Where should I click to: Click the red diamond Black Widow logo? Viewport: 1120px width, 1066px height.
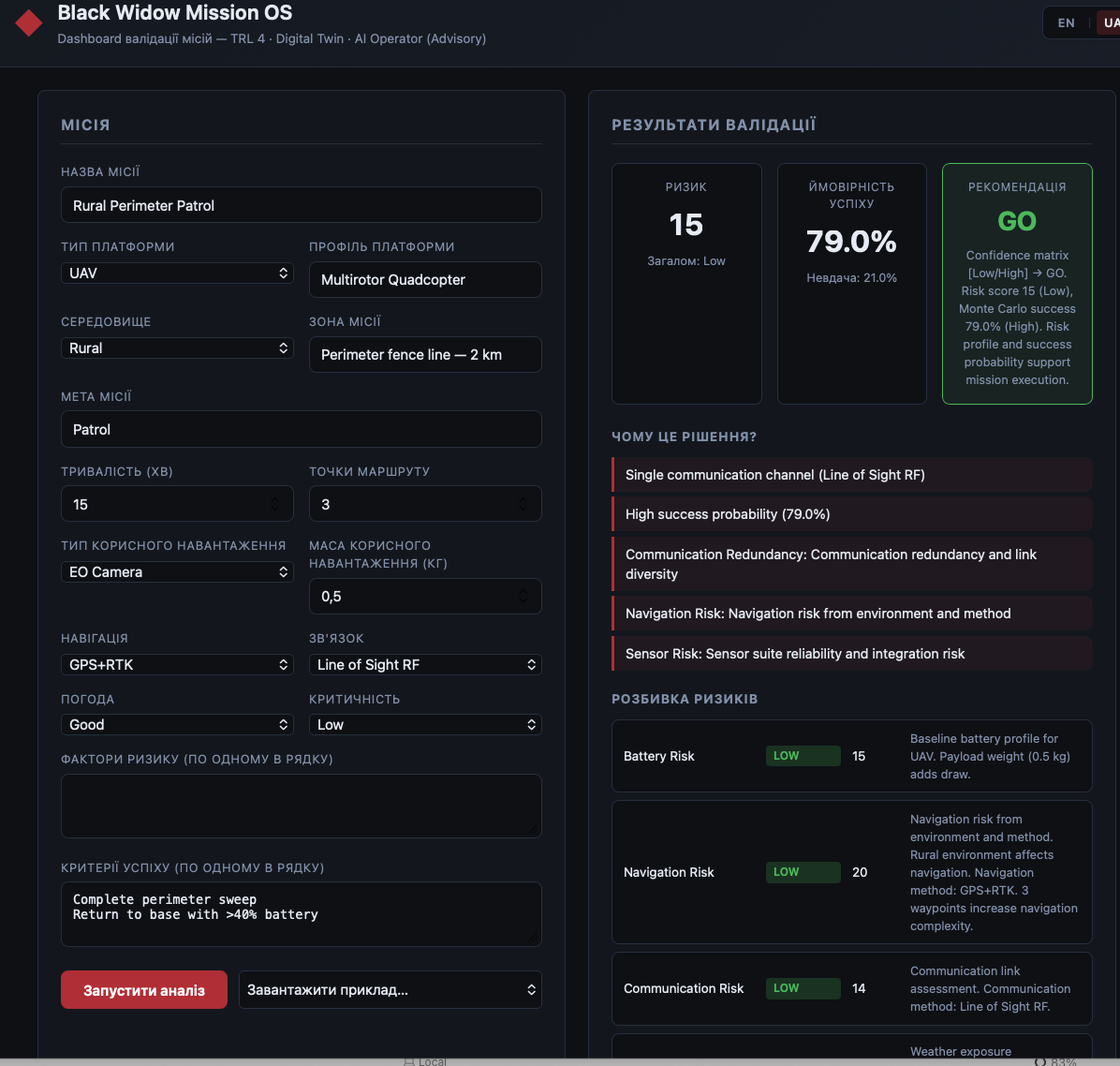tap(29, 22)
